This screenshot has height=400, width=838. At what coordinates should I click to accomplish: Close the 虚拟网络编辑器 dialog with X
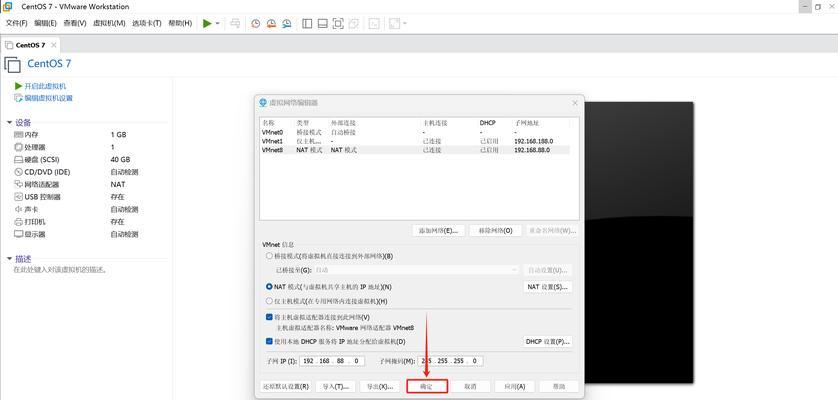[x=575, y=102]
